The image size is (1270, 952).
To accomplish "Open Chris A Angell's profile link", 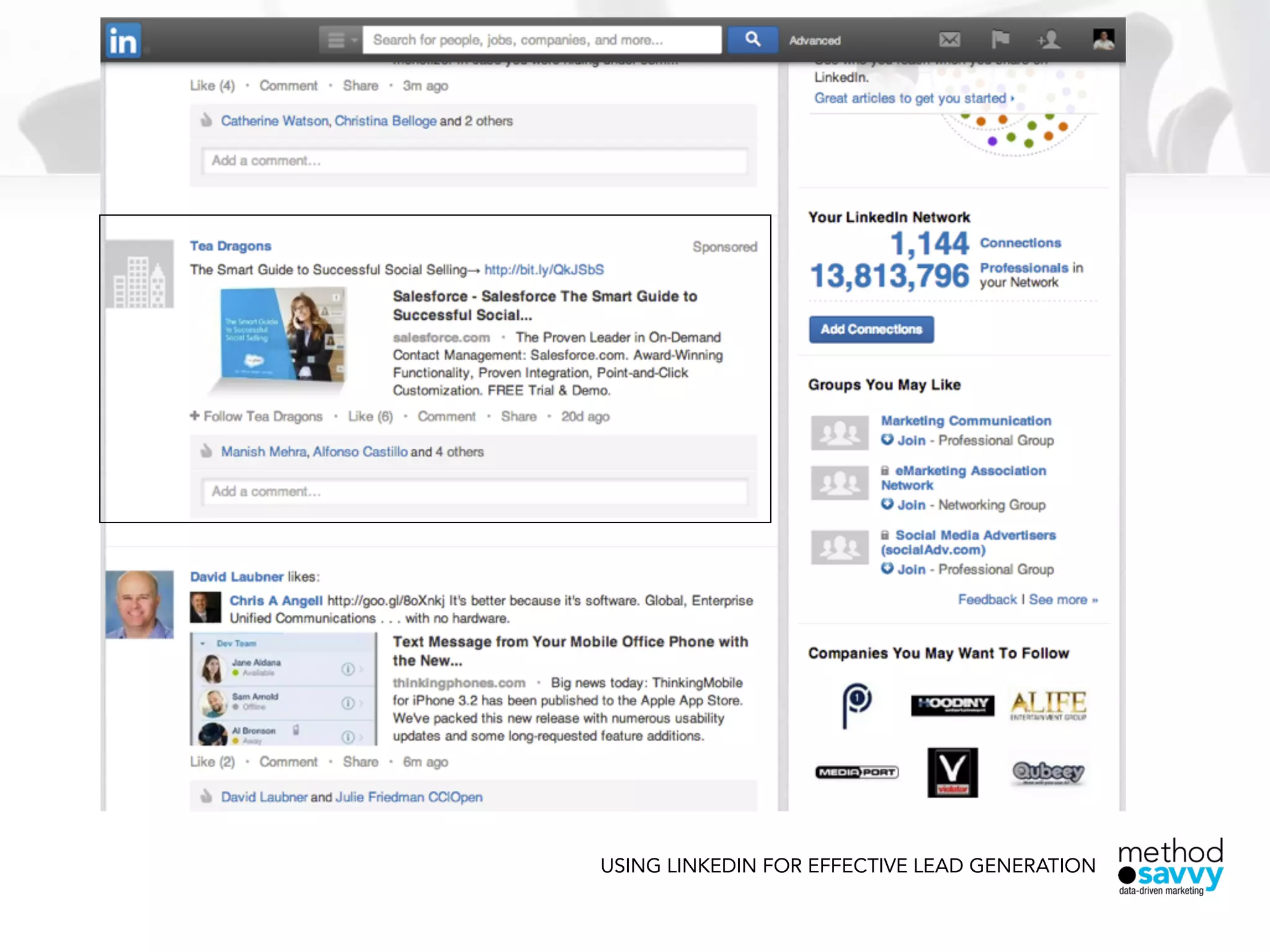I will (276, 601).
